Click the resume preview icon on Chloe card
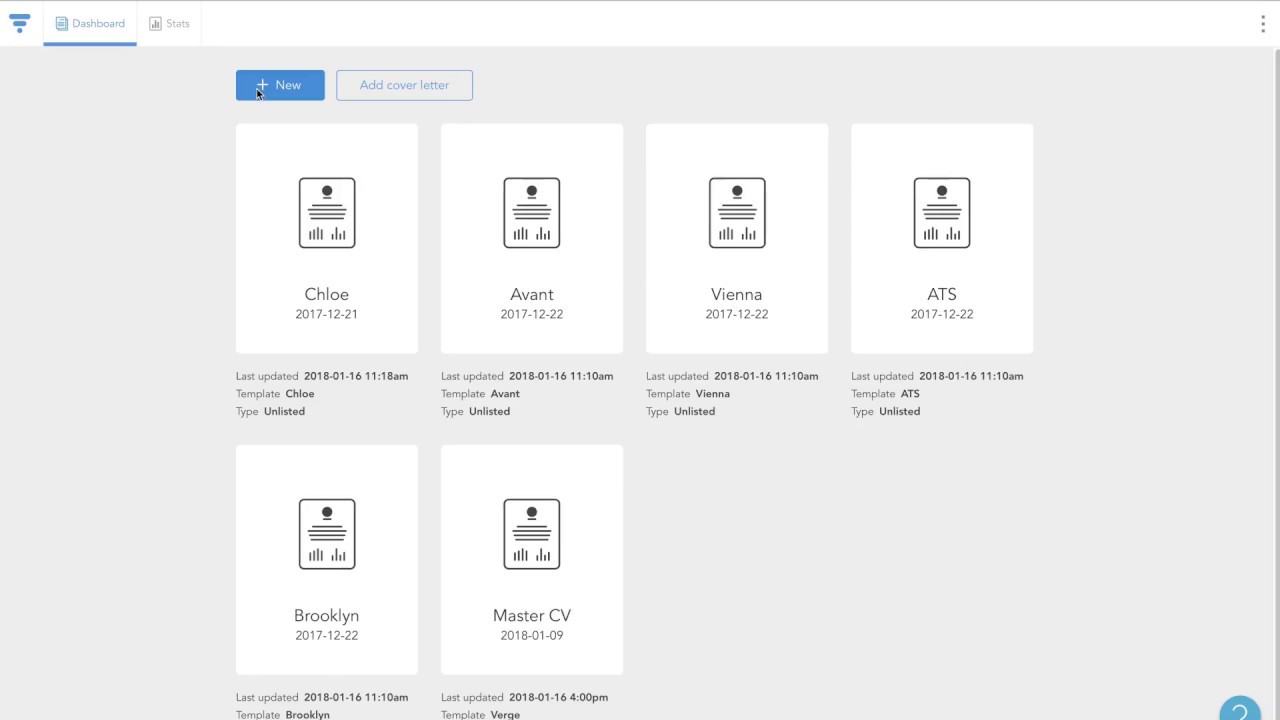The image size is (1280, 720). pyautogui.click(x=326, y=212)
